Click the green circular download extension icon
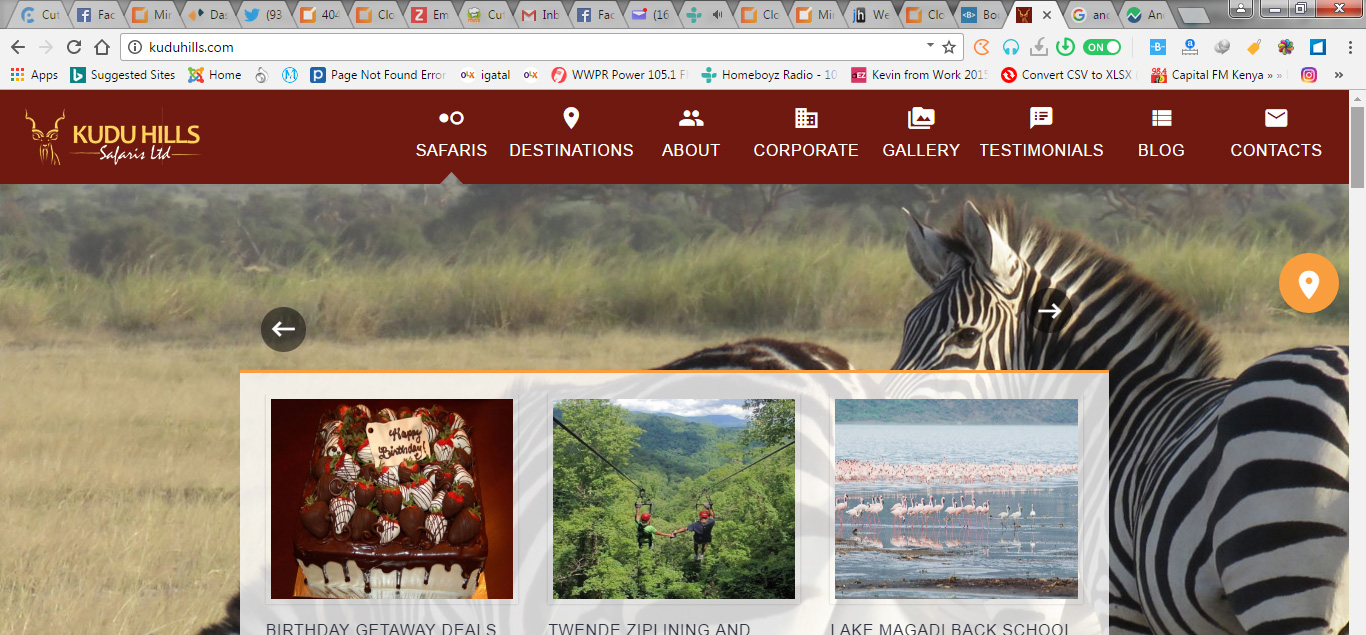This screenshot has width=1366, height=635. pyautogui.click(x=1066, y=47)
